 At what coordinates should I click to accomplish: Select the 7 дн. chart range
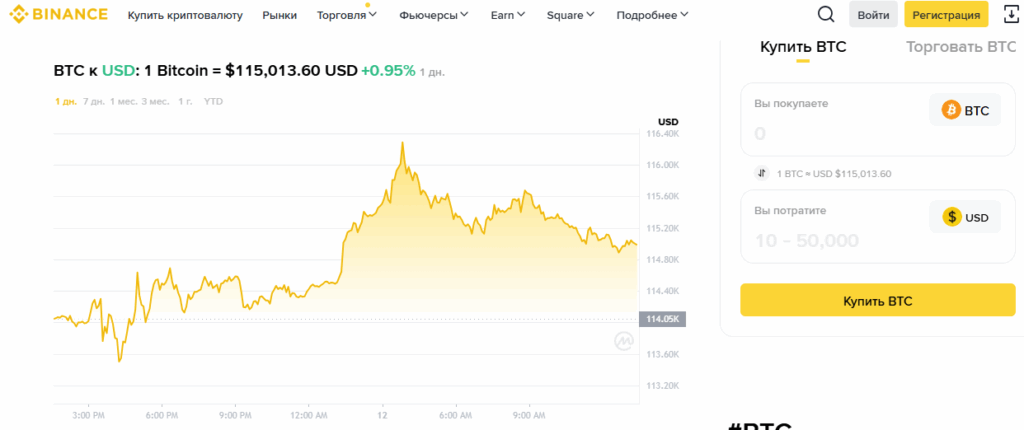click(x=94, y=101)
